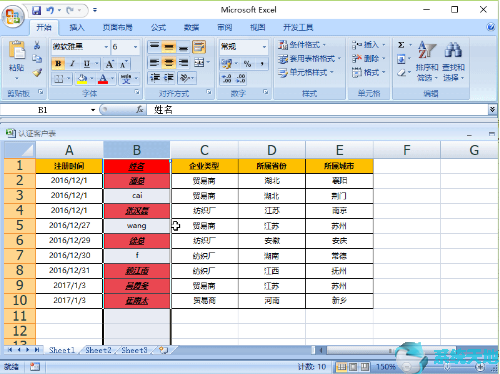Switch to the 插入 ribbon tab
This screenshot has height=374, width=500.
(x=77, y=28)
